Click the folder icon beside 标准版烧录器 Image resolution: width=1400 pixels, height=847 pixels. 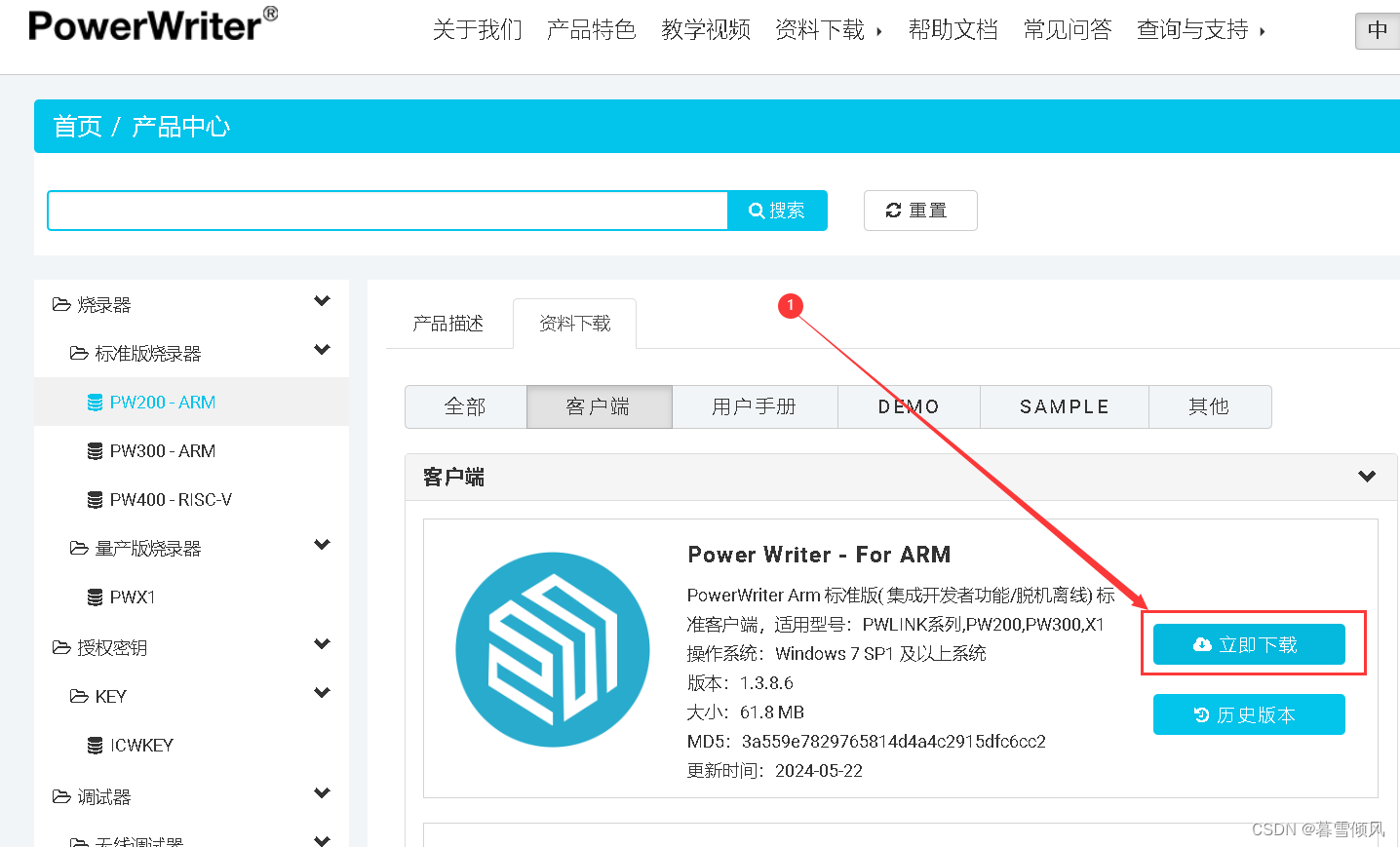(x=79, y=353)
